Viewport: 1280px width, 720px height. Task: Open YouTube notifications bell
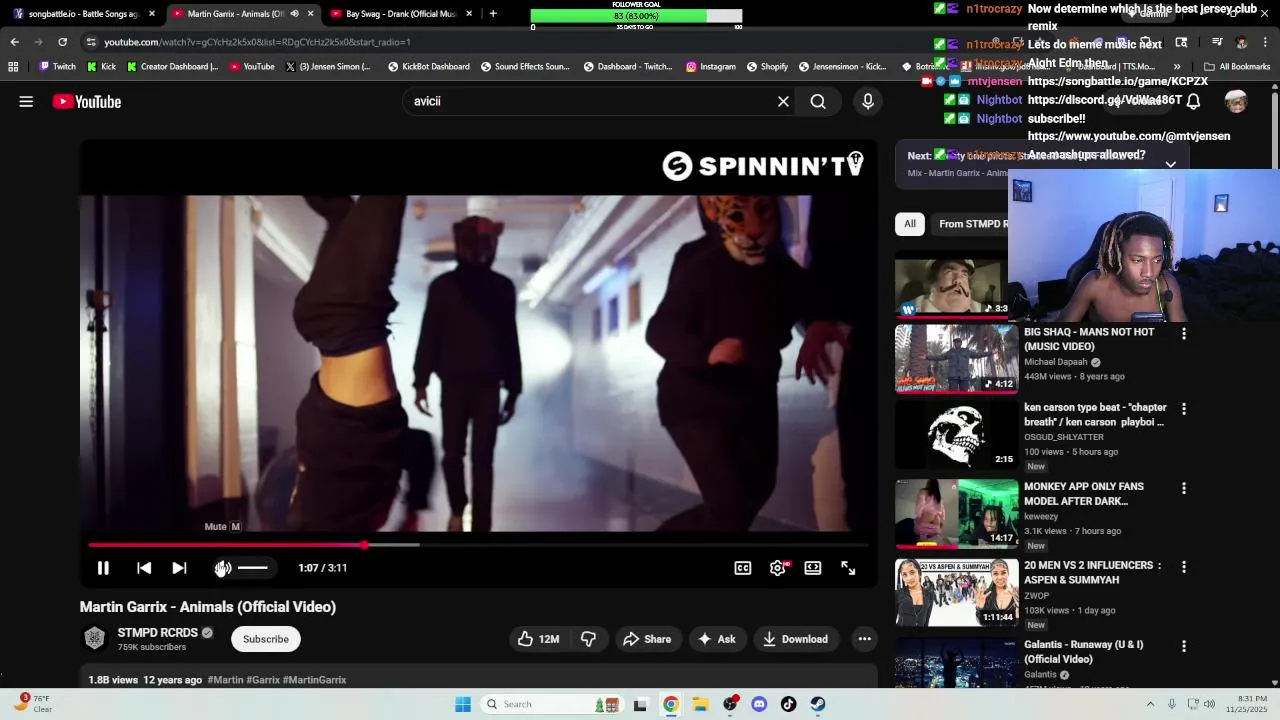1193,101
